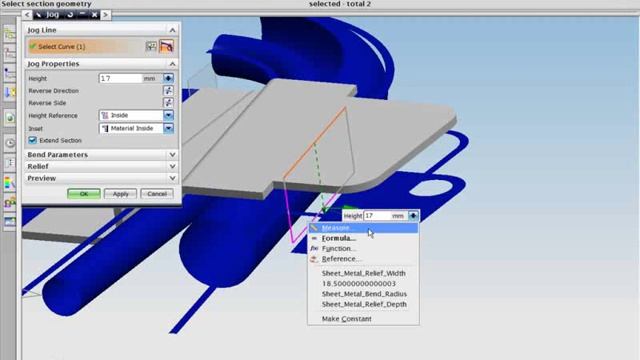Click the reset icon in the Jog title bar
The height and width of the screenshot is (360, 640).
point(70,15)
